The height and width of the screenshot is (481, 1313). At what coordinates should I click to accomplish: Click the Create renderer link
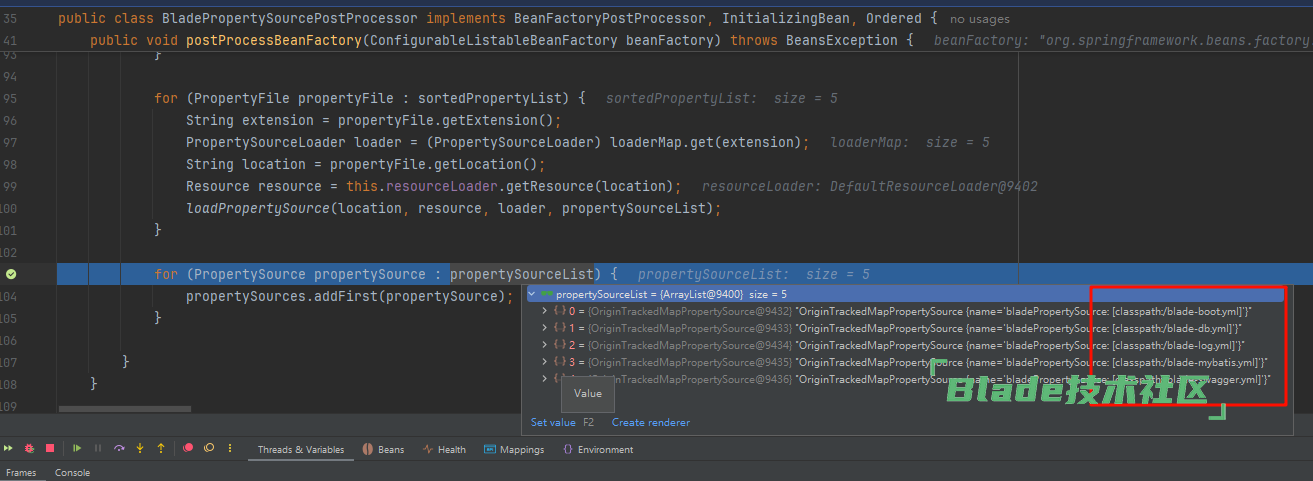(x=650, y=422)
